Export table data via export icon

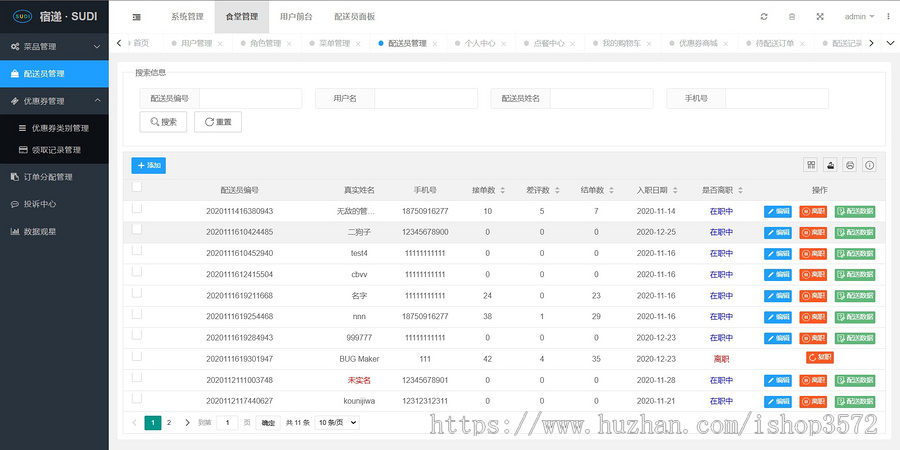pyautogui.click(x=831, y=165)
